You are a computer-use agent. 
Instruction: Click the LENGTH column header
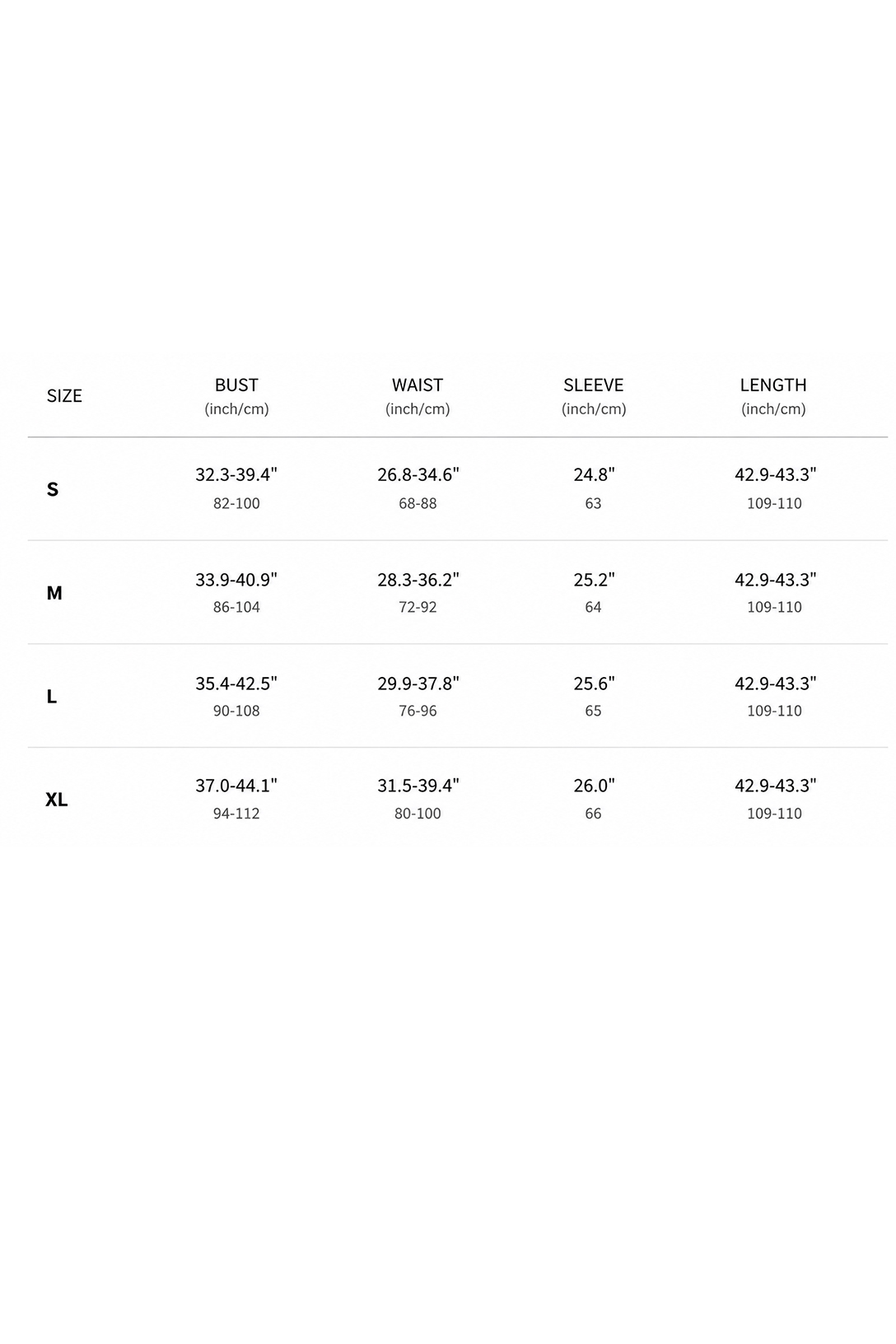[773, 385]
